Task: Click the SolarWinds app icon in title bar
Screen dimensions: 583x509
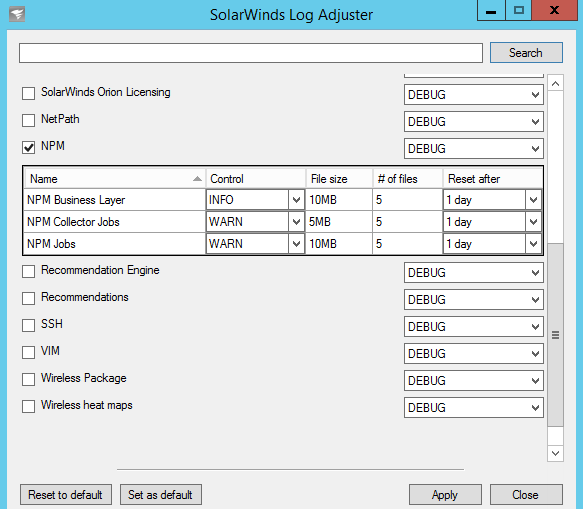Action: [17, 15]
